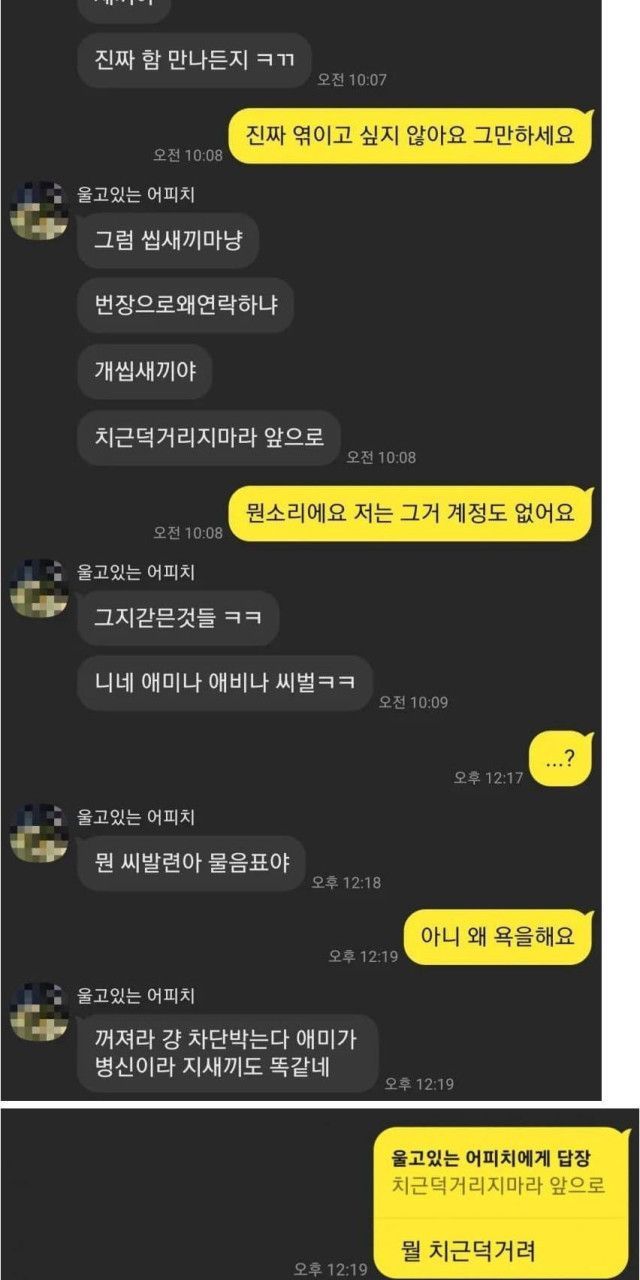Jump to quoted '치근덕거리지마라 앞으로' in reply bubble
This screenshot has width=640, height=1280.
498,1186
